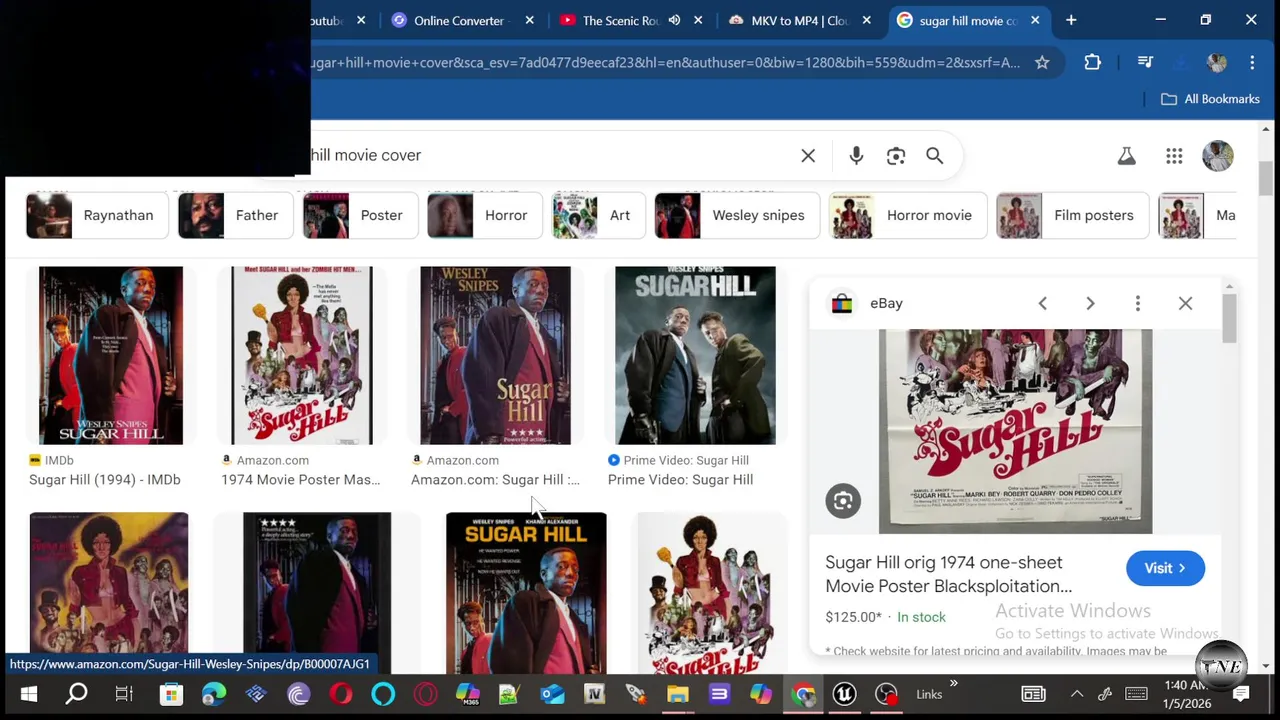Open Search Labs flask icon
The height and width of the screenshot is (720, 1280).
click(x=1126, y=156)
